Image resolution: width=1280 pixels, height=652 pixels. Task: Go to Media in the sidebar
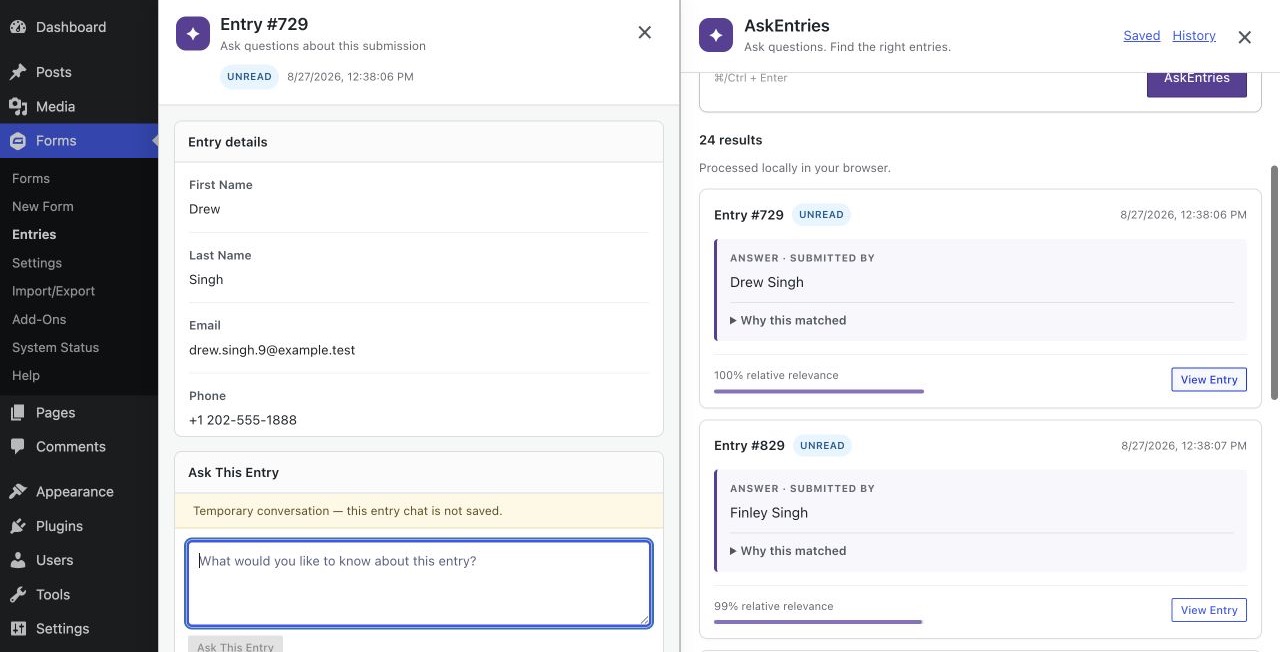79,106
